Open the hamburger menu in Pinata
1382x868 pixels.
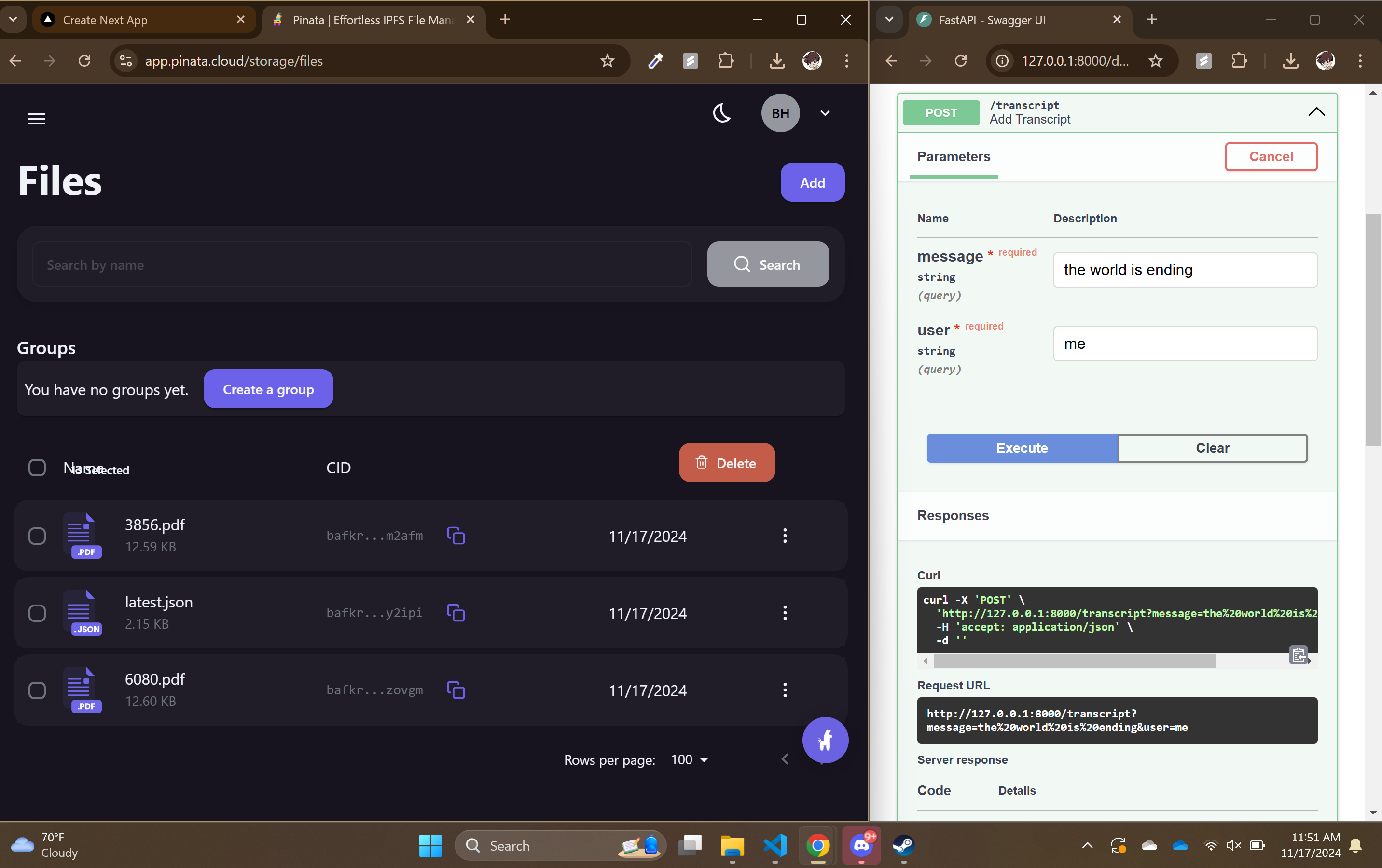click(x=36, y=119)
